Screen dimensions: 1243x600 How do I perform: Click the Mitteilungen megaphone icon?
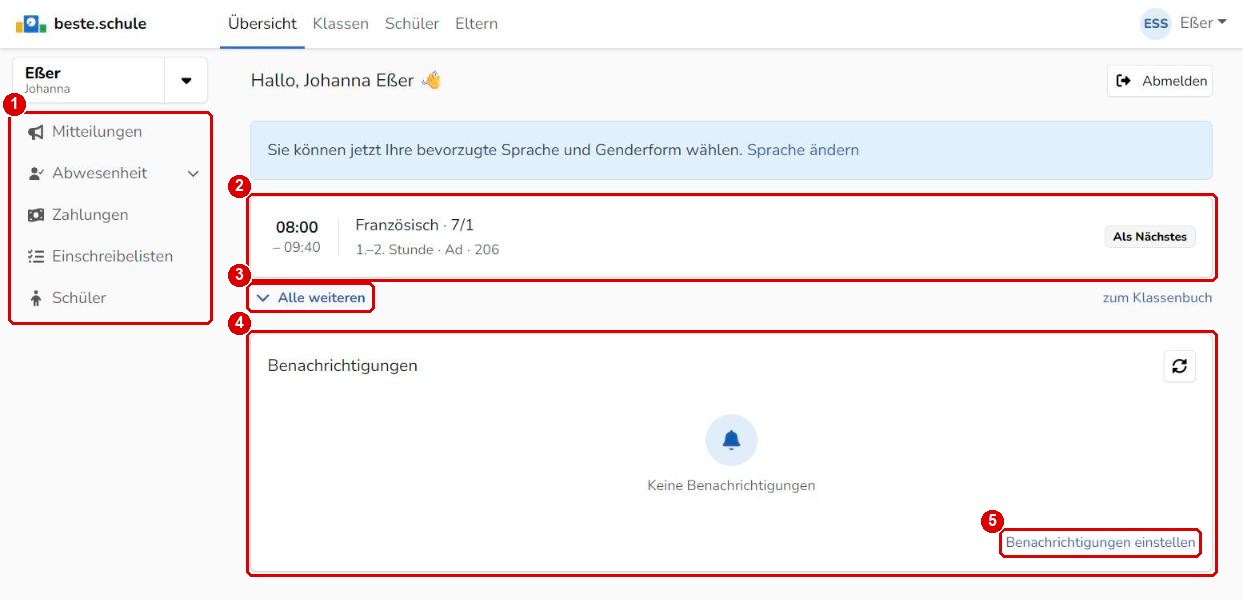pos(36,132)
